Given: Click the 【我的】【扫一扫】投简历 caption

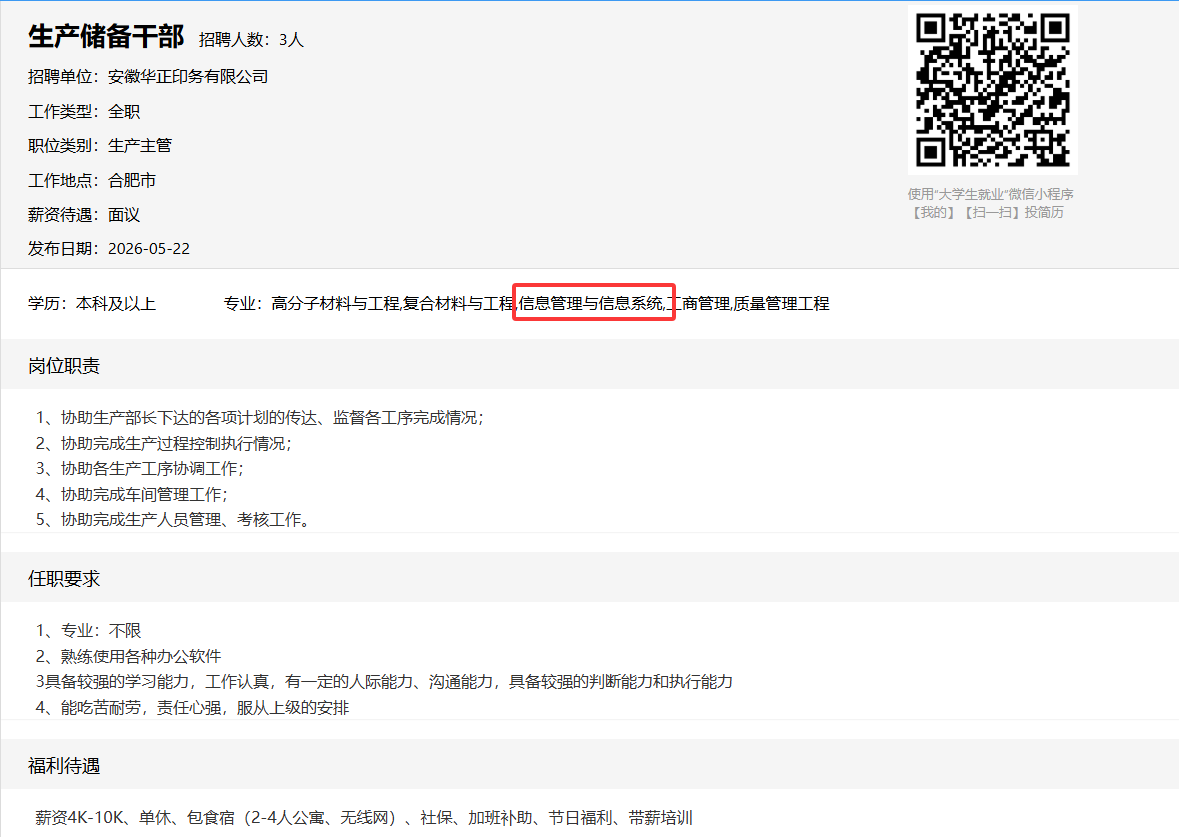Looking at the screenshot, I should click(x=987, y=213).
